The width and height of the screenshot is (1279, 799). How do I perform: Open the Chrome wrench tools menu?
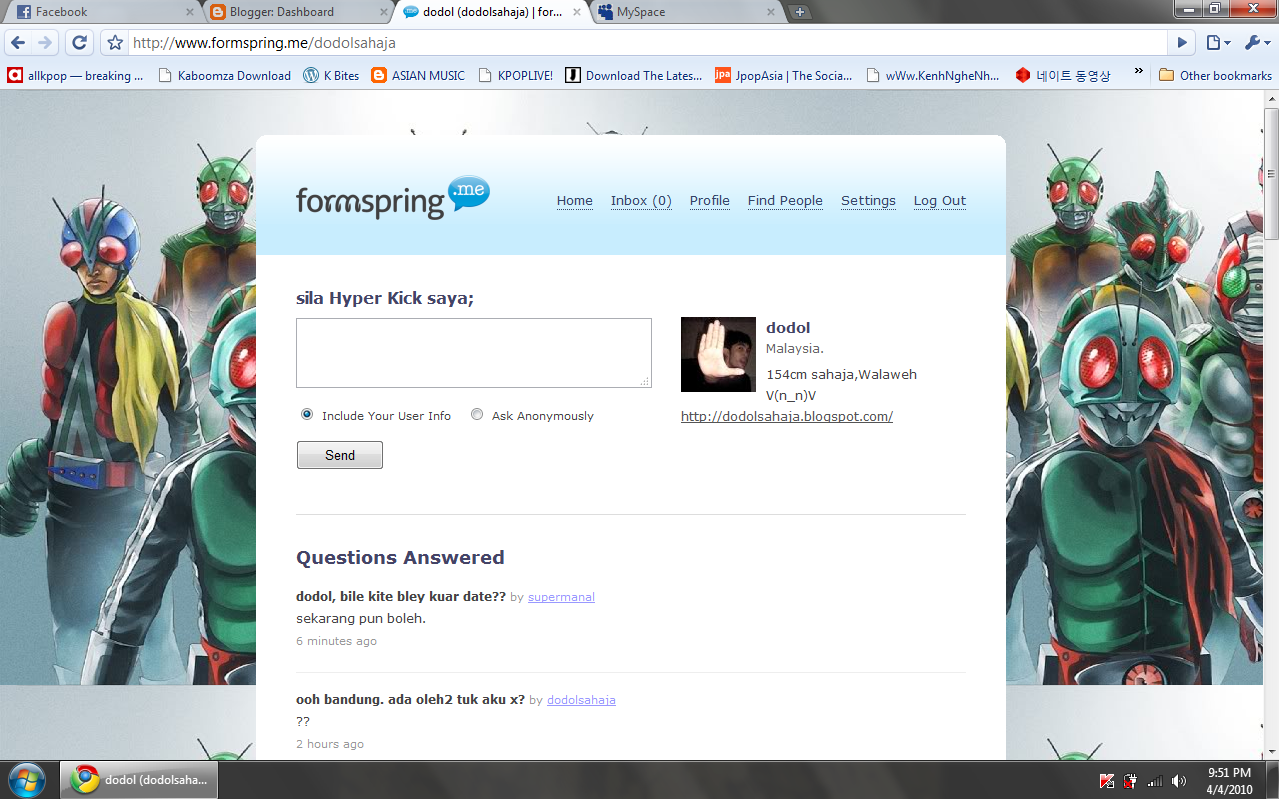tap(1256, 43)
